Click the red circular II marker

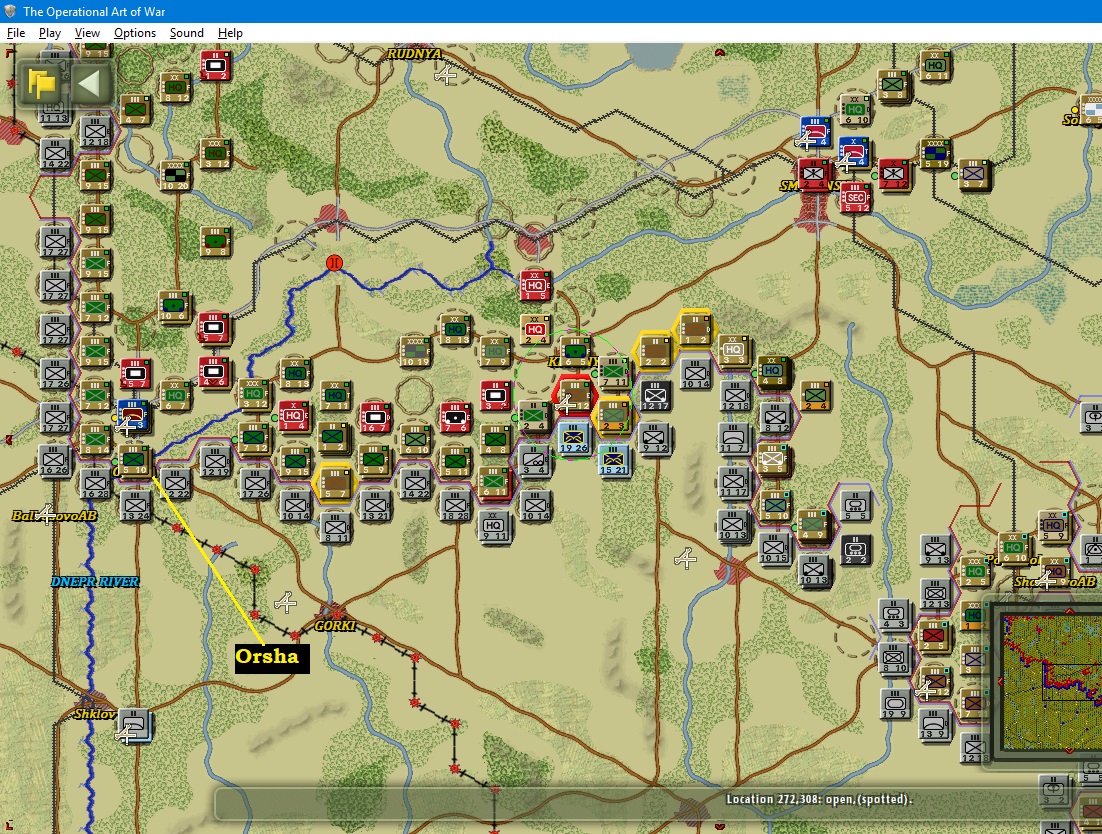(x=335, y=263)
